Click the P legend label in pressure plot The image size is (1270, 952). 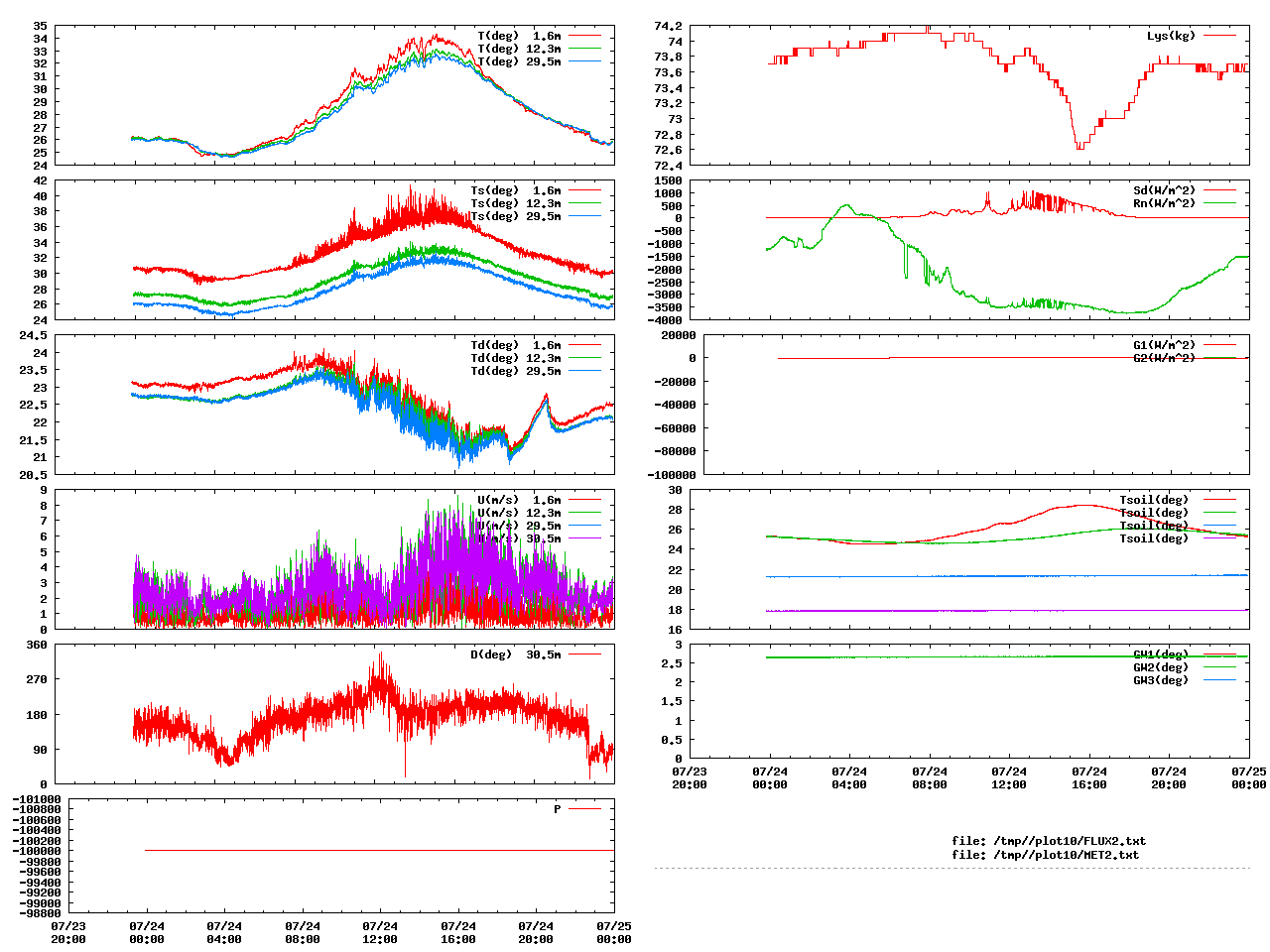pyautogui.click(x=557, y=809)
